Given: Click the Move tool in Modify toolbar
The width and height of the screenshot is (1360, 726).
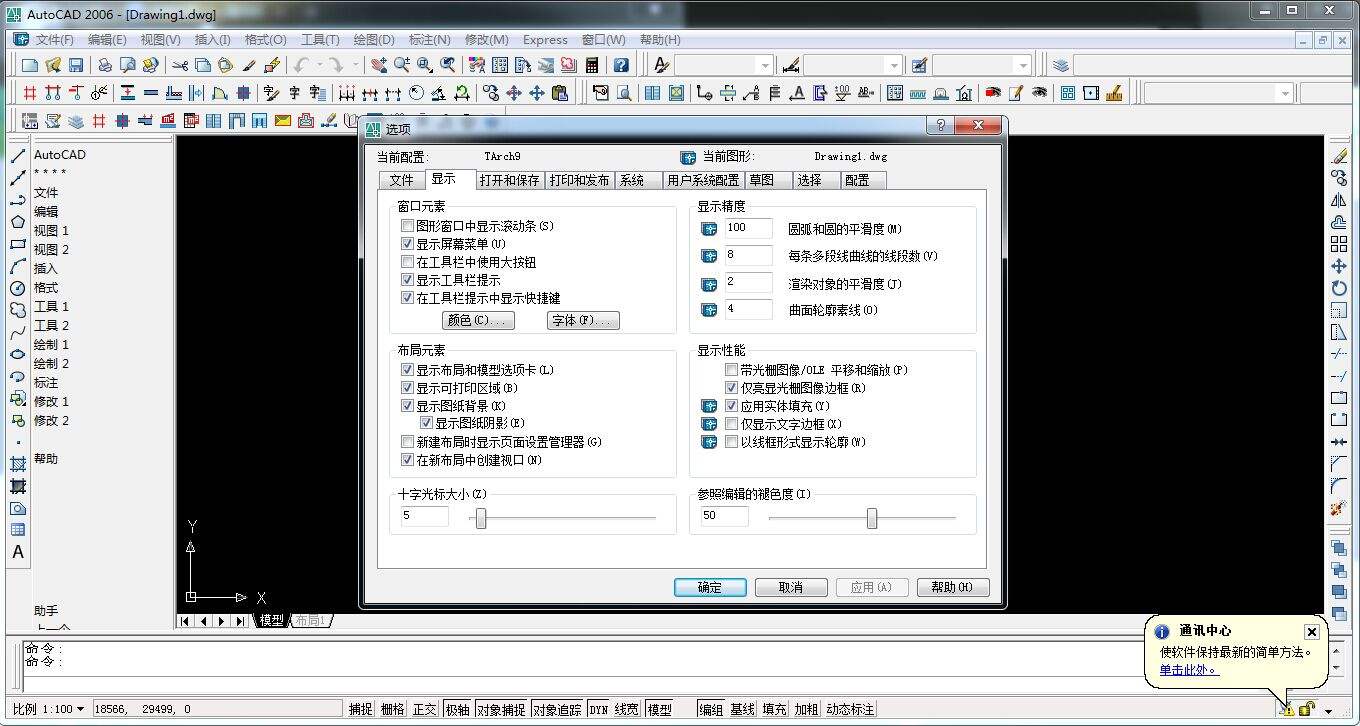Looking at the screenshot, I should pos(1339,266).
